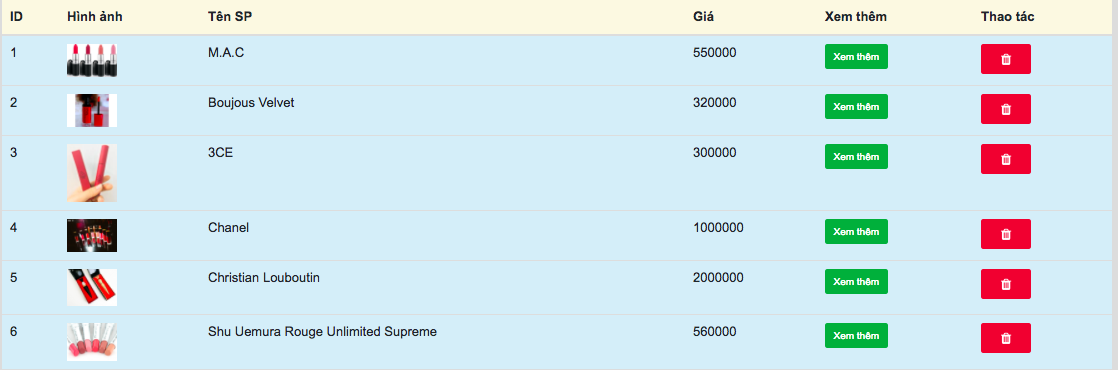
Task: Click Xem thêm in the Chanel row
Action: tap(856, 231)
